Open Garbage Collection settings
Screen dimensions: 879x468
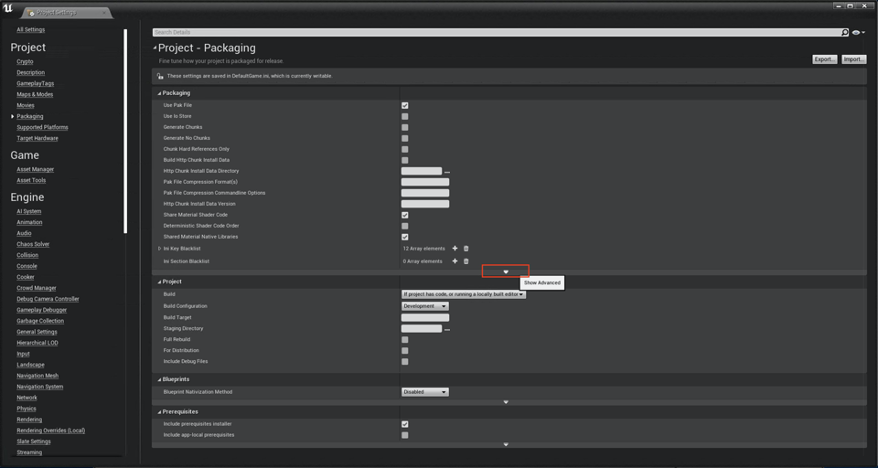40,321
